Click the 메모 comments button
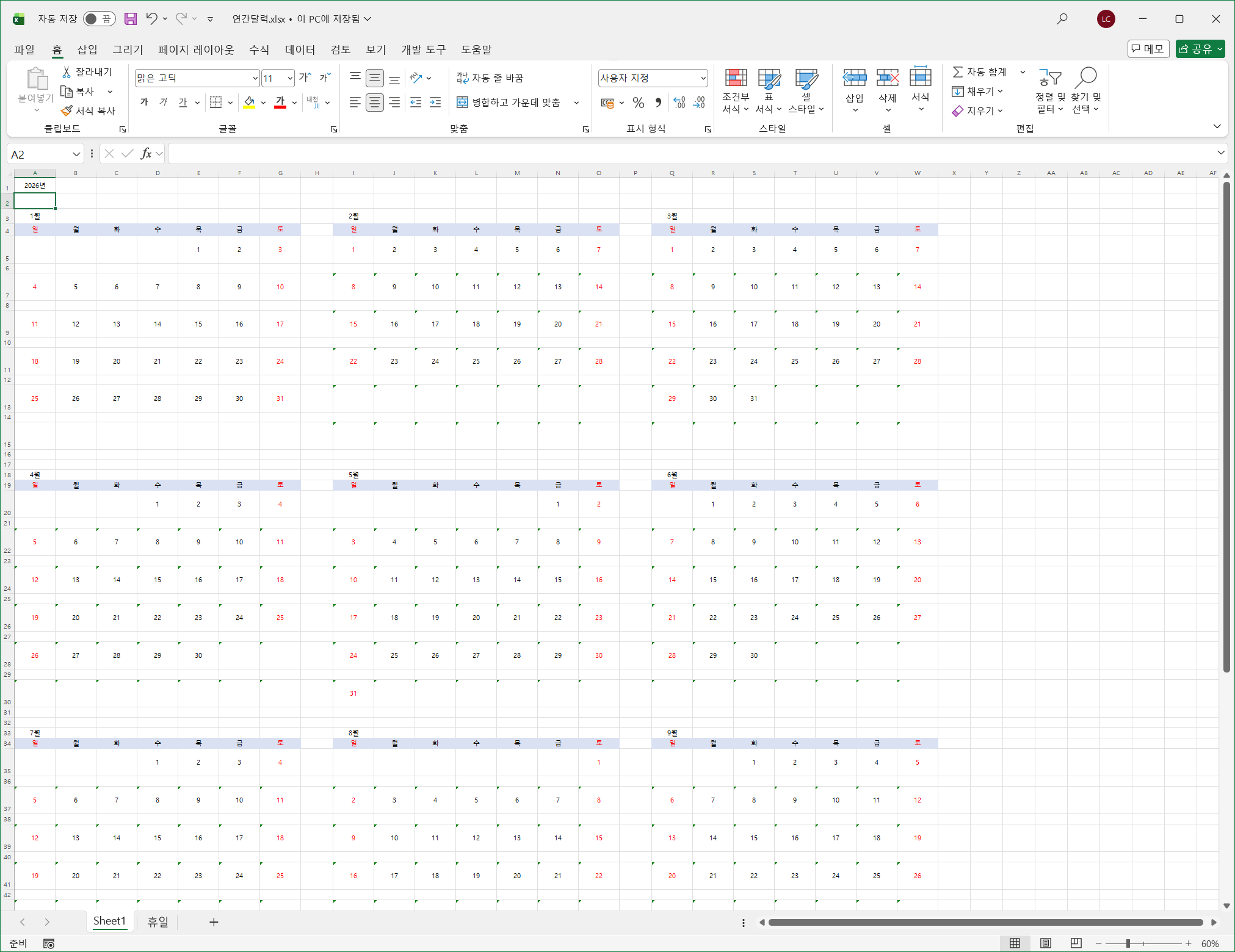Screen dimensions: 1235x952 point(1148,49)
